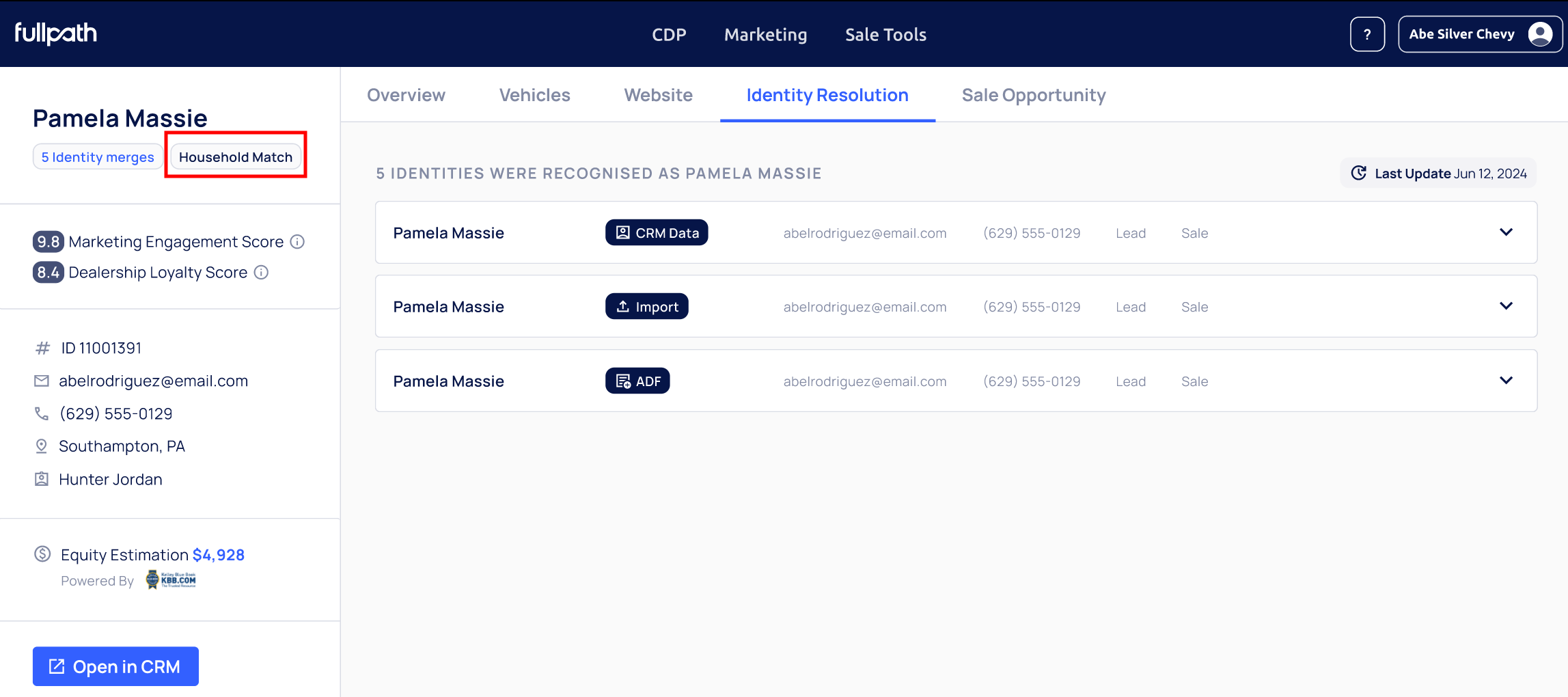Screen dimensions: 1568x697
Task: Click the help question mark icon
Action: pos(1367,34)
